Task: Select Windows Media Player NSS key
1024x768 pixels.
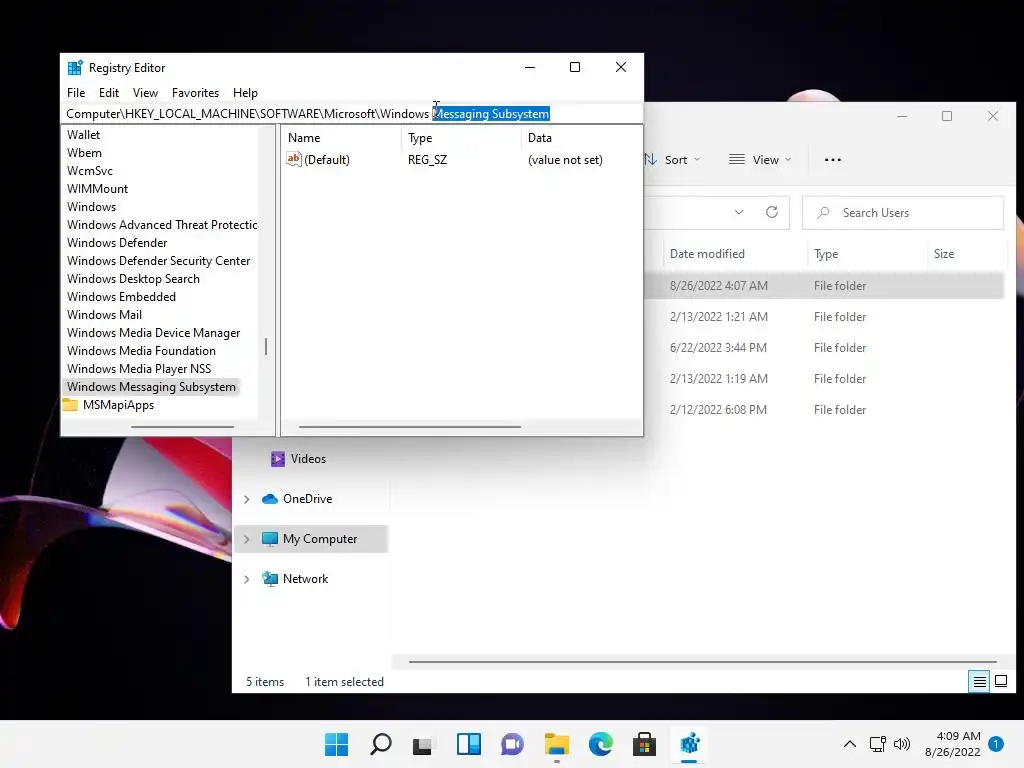Action: (x=138, y=369)
